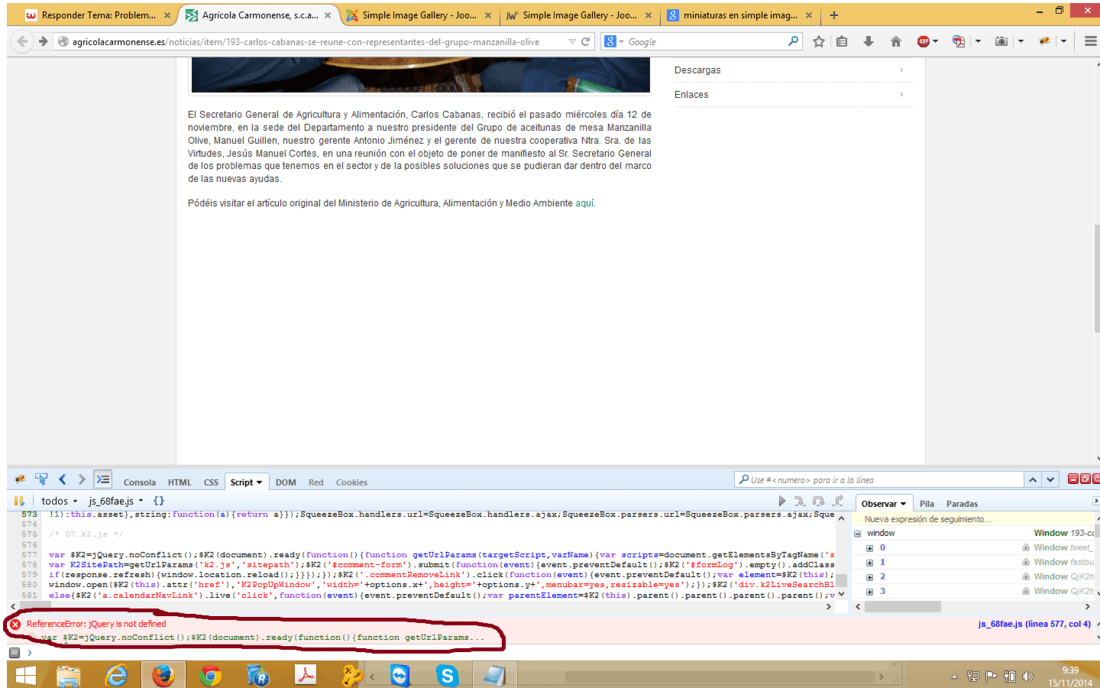Click the search magnifier in Google box

[x=793, y=41]
